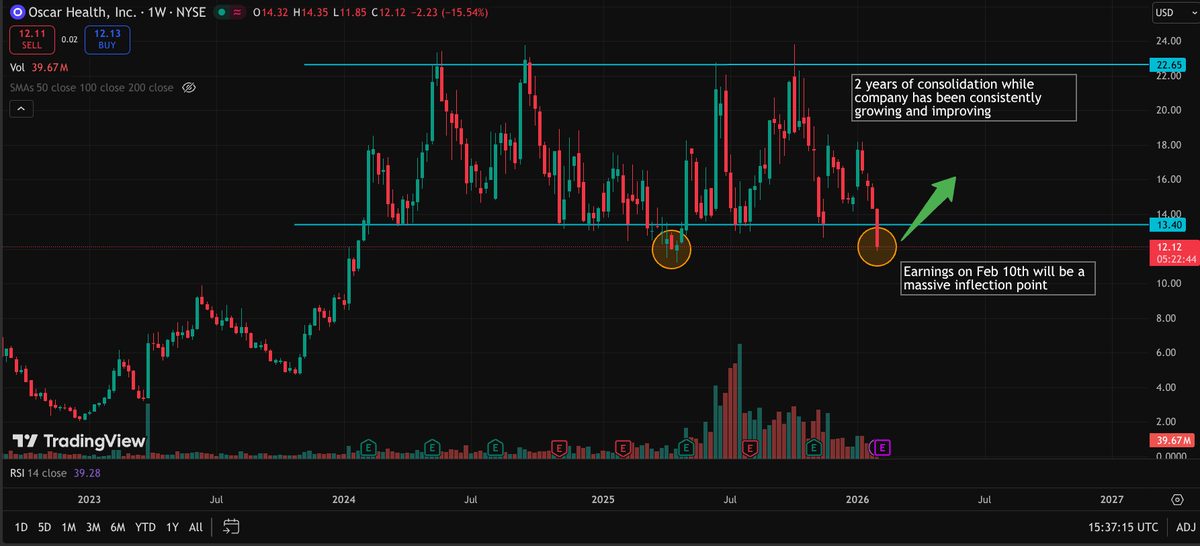Viewport: 1200px width, 546px height.
Task: Click the earnings E marker at early 2024
Action: point(368,446)
